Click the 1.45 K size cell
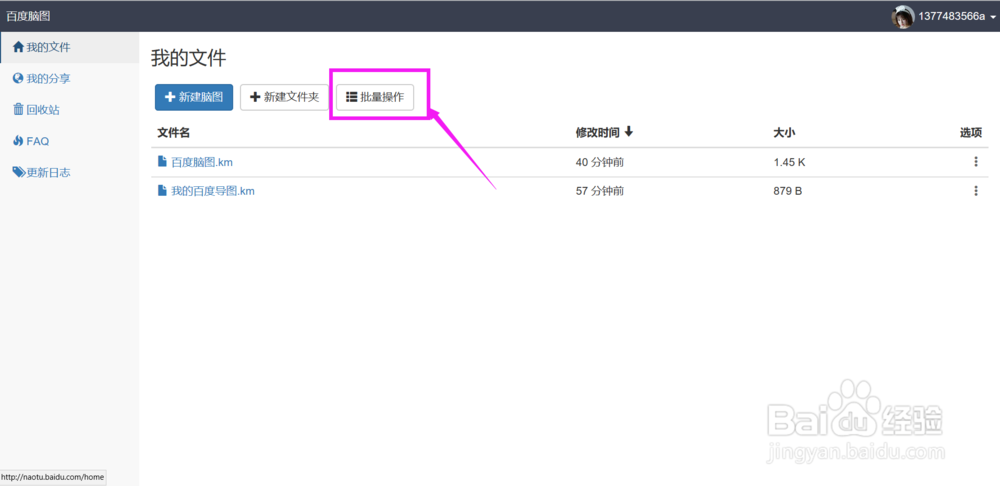Viewport: 1000px width, 486px height. (x=790, y=163)
